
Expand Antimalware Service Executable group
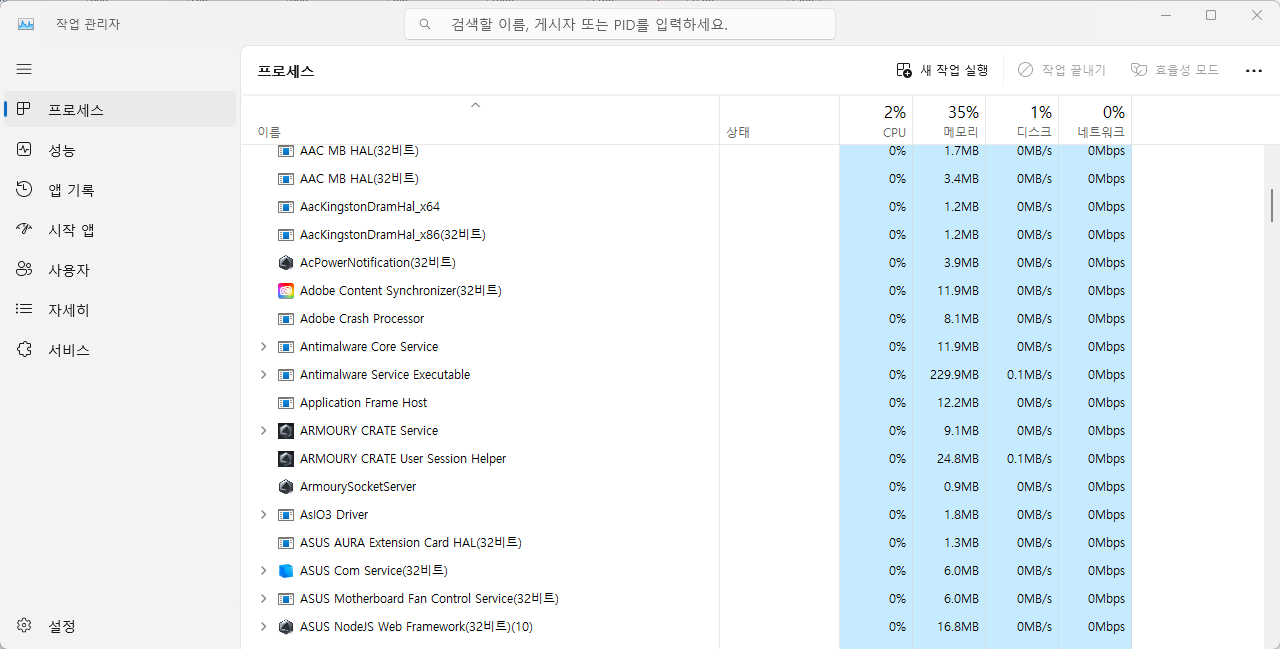pyautogui.click(x=264, y=375)
